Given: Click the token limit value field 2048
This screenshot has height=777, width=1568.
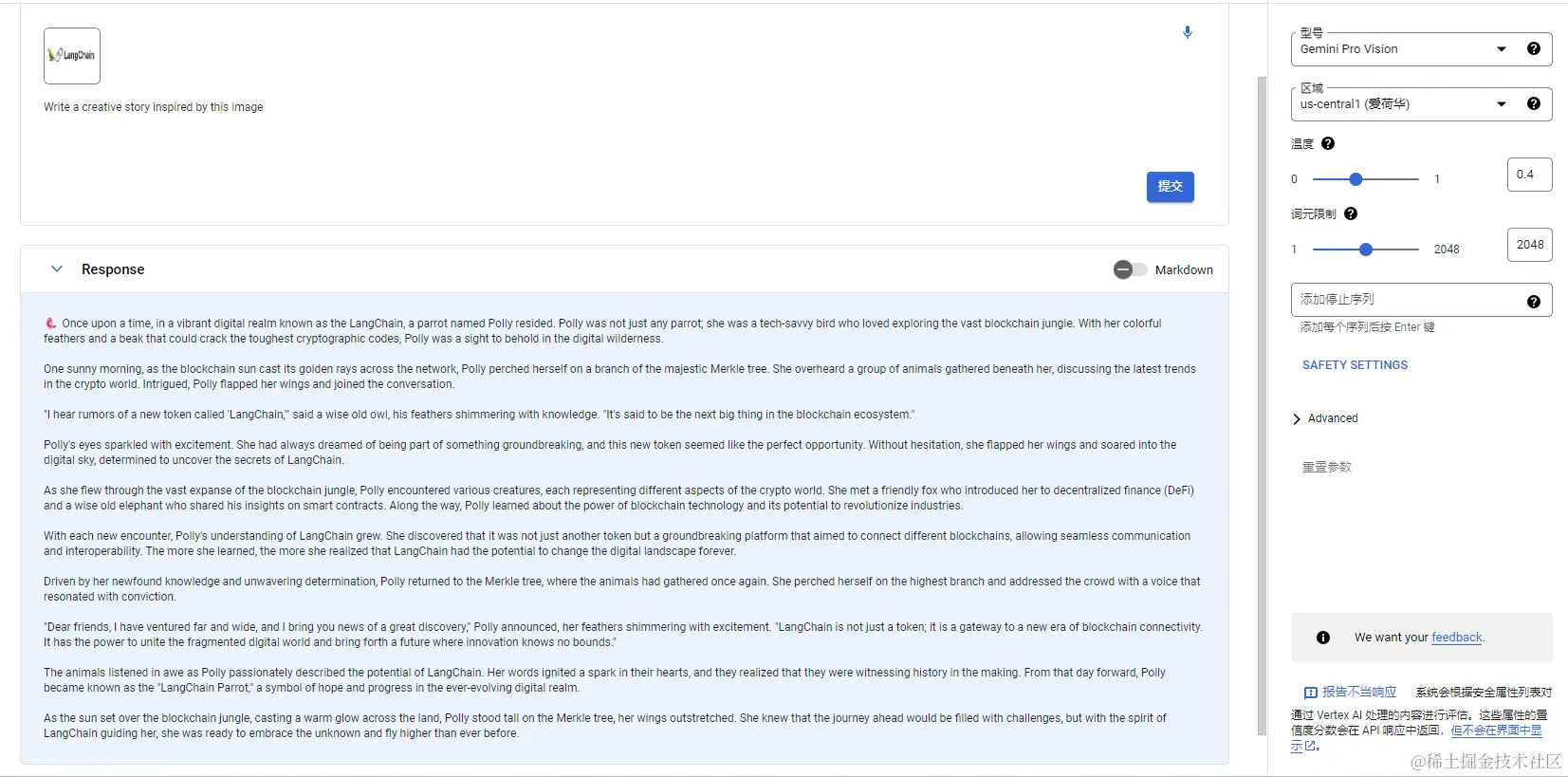Looking at the screenshot, I should click(1529, 245).
